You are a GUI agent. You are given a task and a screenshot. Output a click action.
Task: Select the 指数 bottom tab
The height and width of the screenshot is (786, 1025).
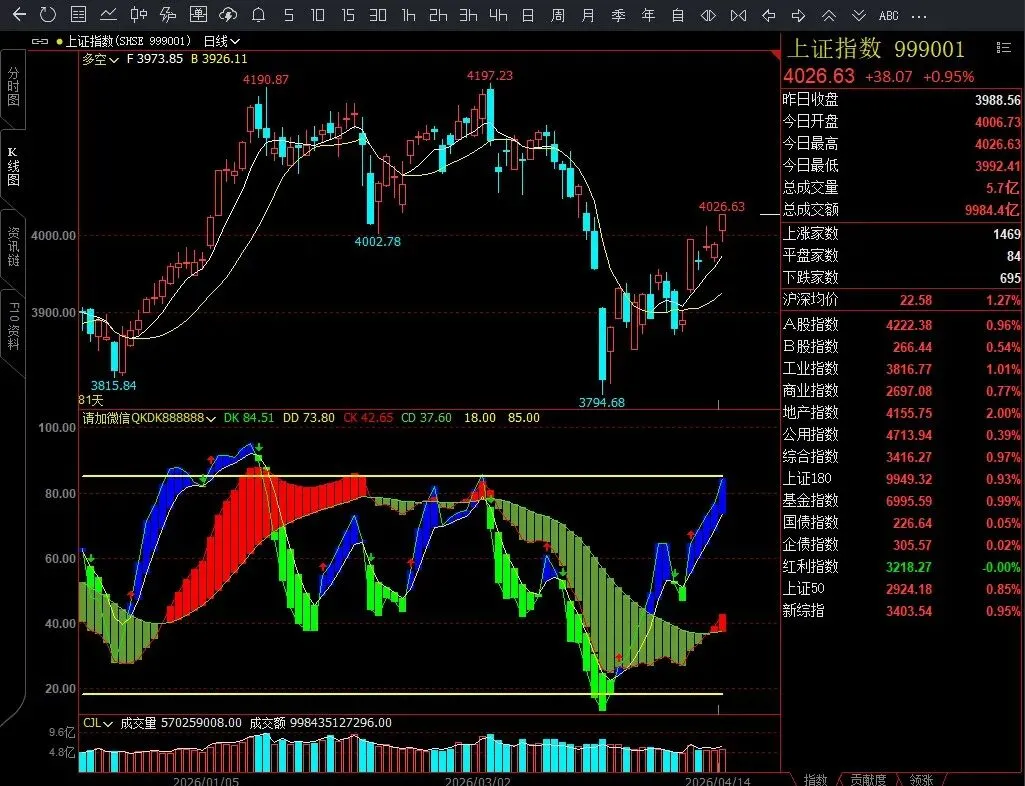click(815, 779)
